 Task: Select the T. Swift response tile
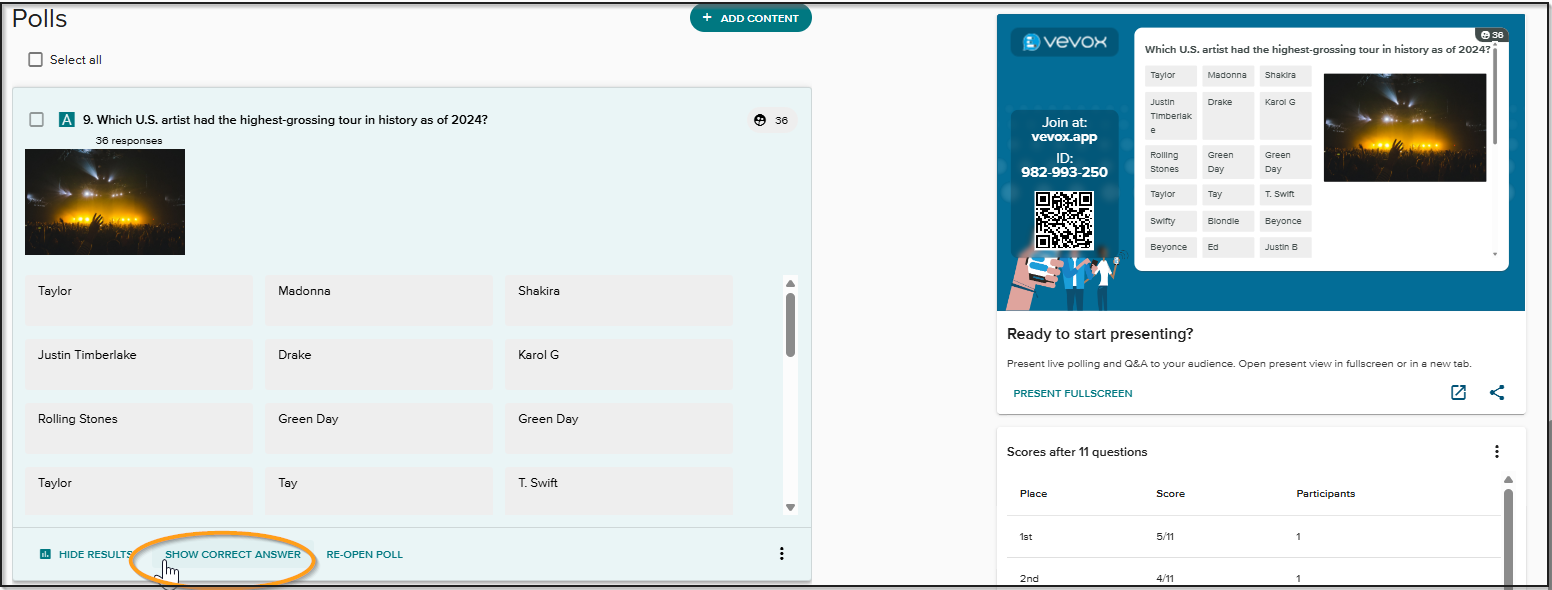[x=619, y=491]
